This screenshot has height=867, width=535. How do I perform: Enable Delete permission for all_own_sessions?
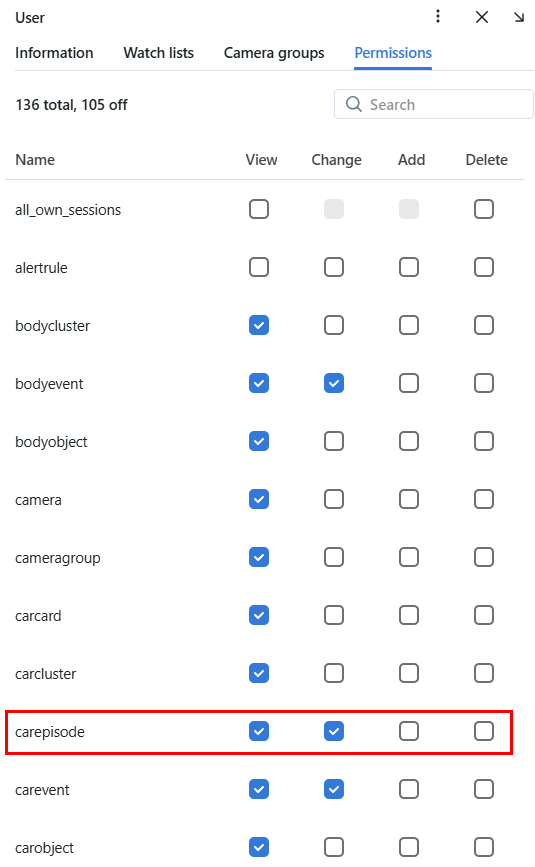(484, 210)
